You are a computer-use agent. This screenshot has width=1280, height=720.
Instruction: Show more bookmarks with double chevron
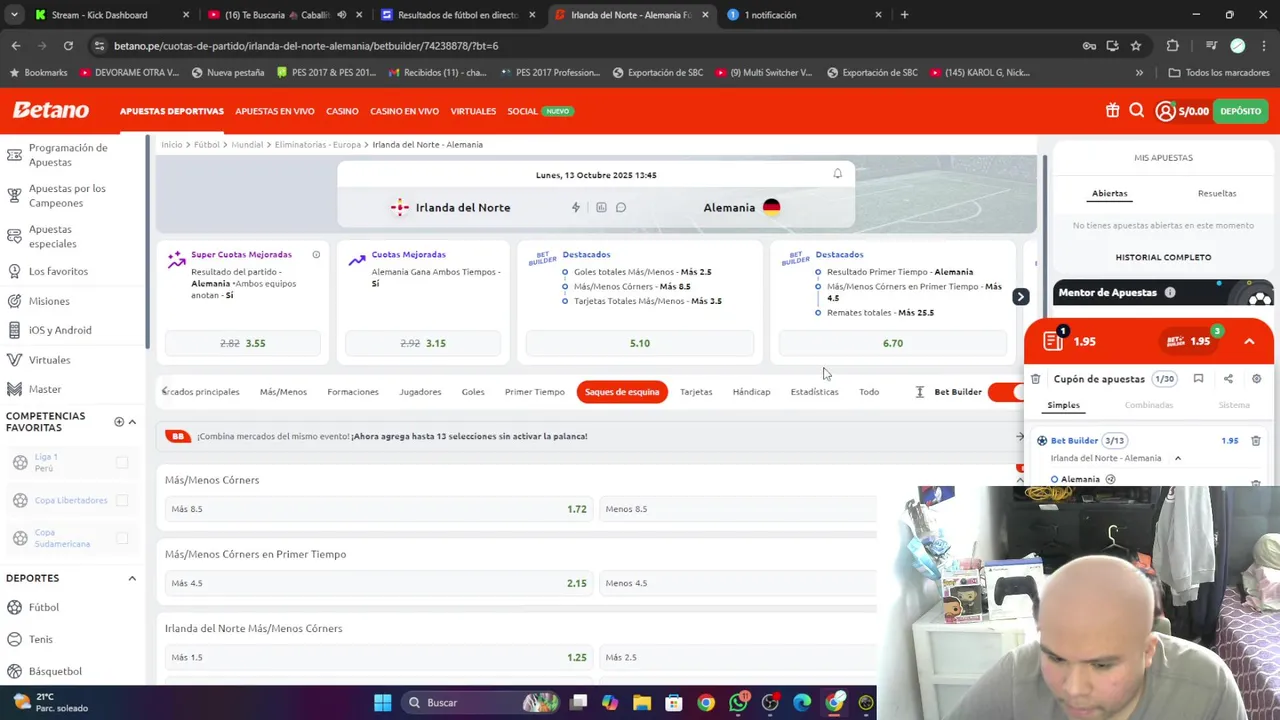pyautogui.click(x=1139, y=72)
